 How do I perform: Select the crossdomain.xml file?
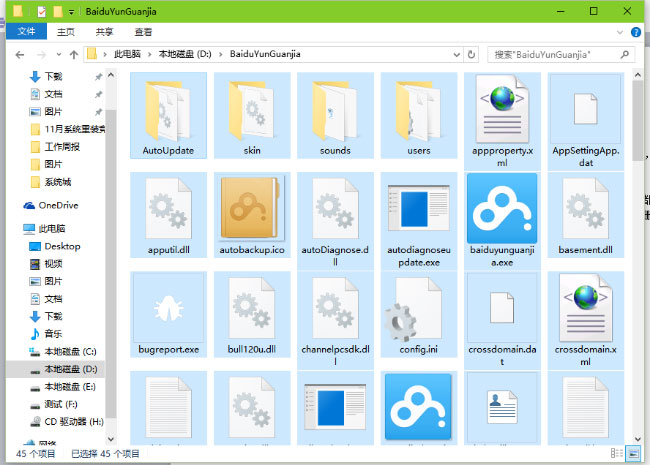click(585, 320)
